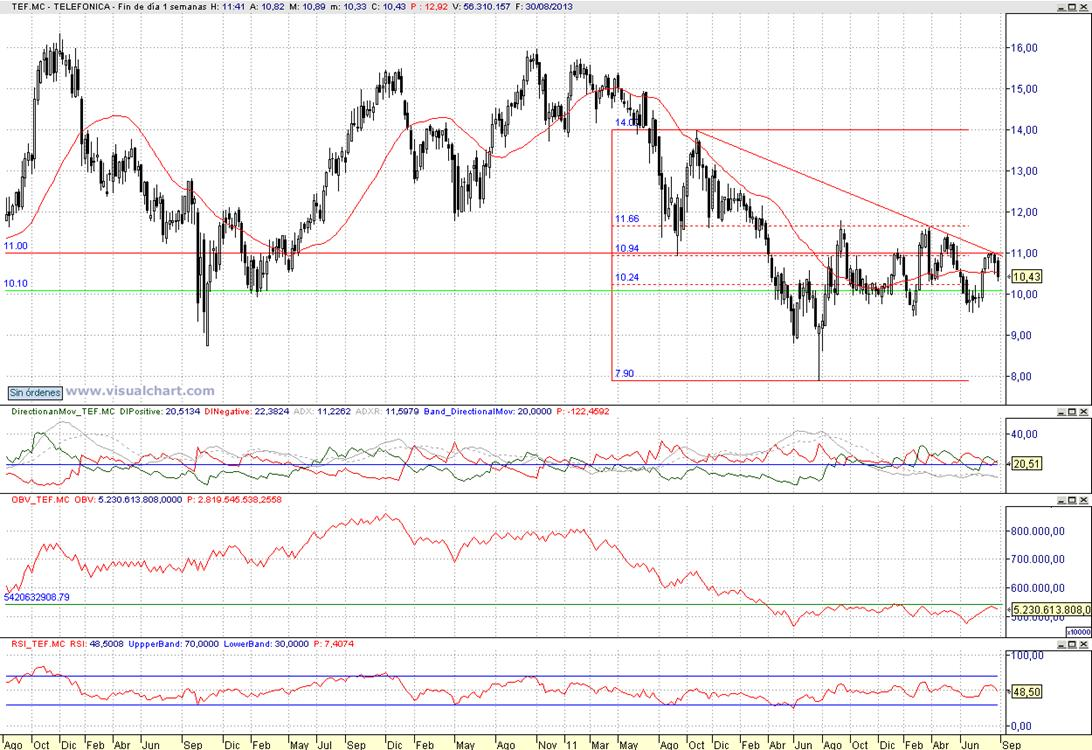The width and height of the screenshot is (1092, 750).
Task: Click the '600.000,00' OBV axis value
Action: 1038,588
